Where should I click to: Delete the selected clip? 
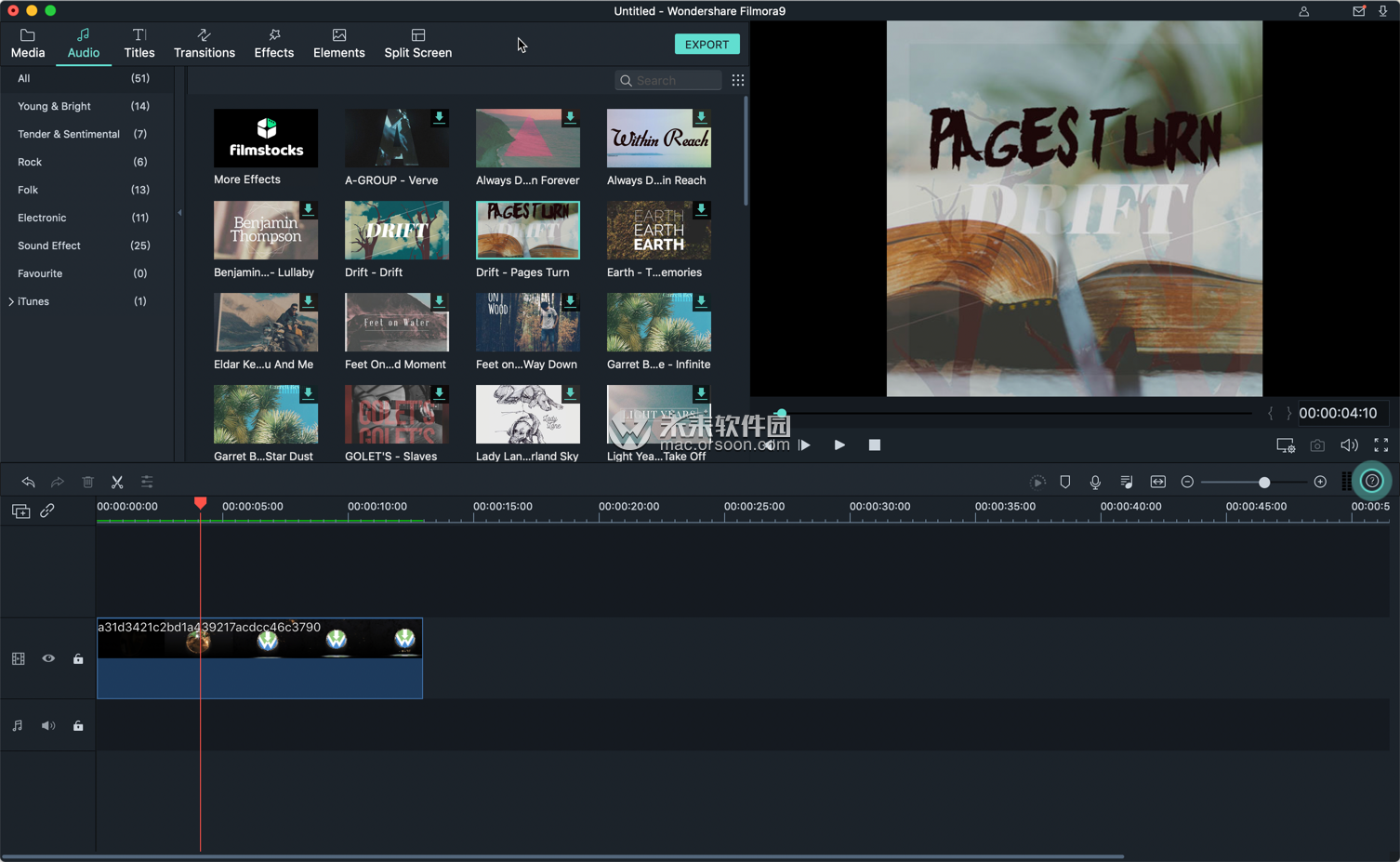click(87, 482)
